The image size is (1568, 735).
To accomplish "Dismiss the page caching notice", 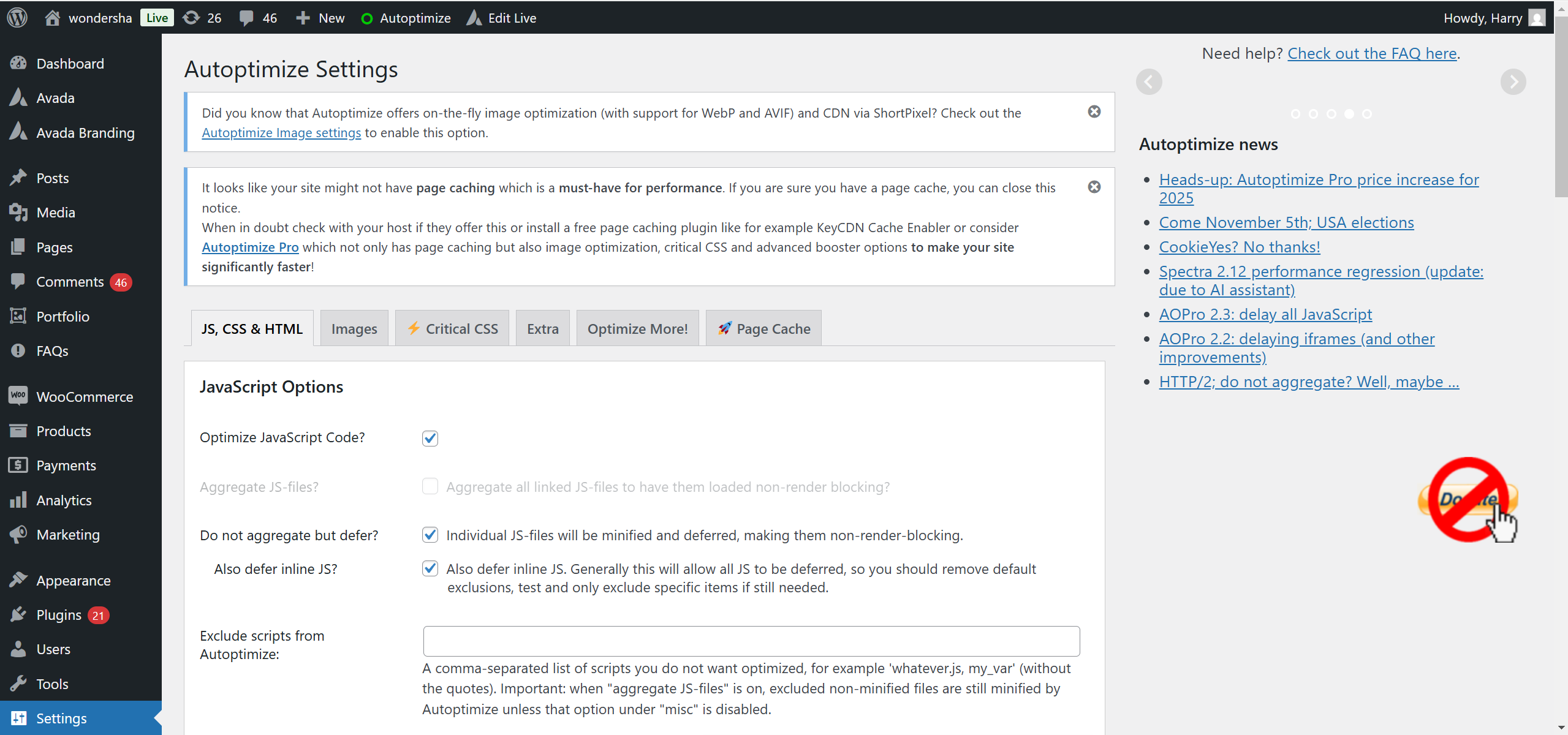I will click(x=1094, y=187).
